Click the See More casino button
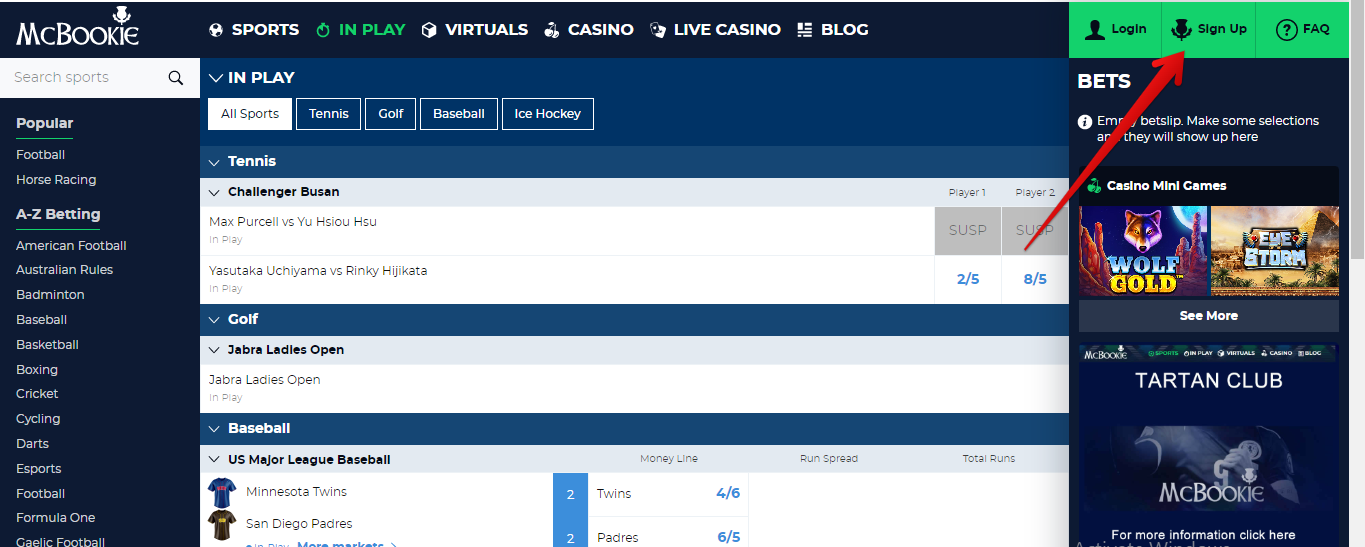The height and width of the screenshot is (547, 1365). pos(1209,316)
